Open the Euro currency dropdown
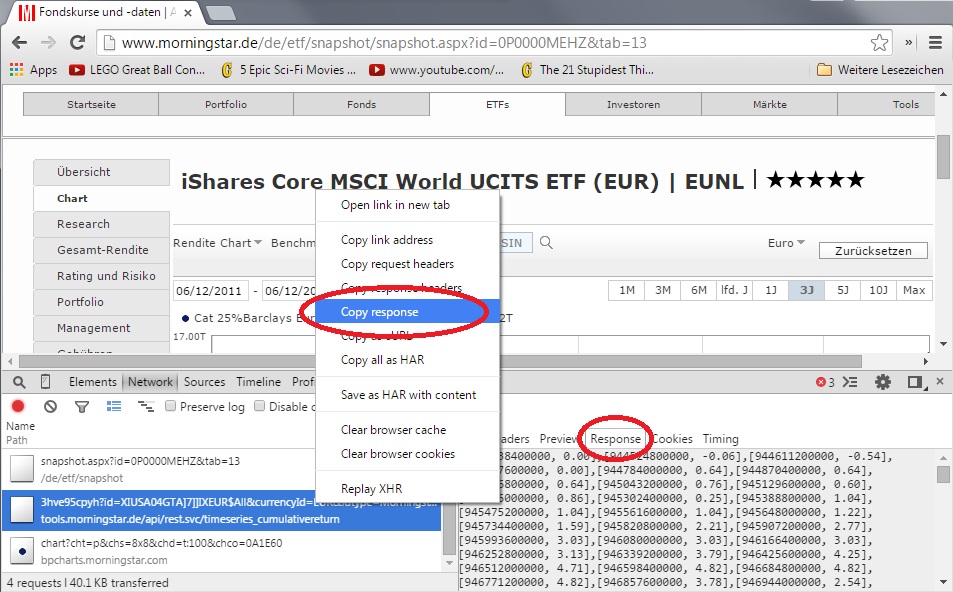The height and width of the screenshot is (592, 953). tap(786, 243)
